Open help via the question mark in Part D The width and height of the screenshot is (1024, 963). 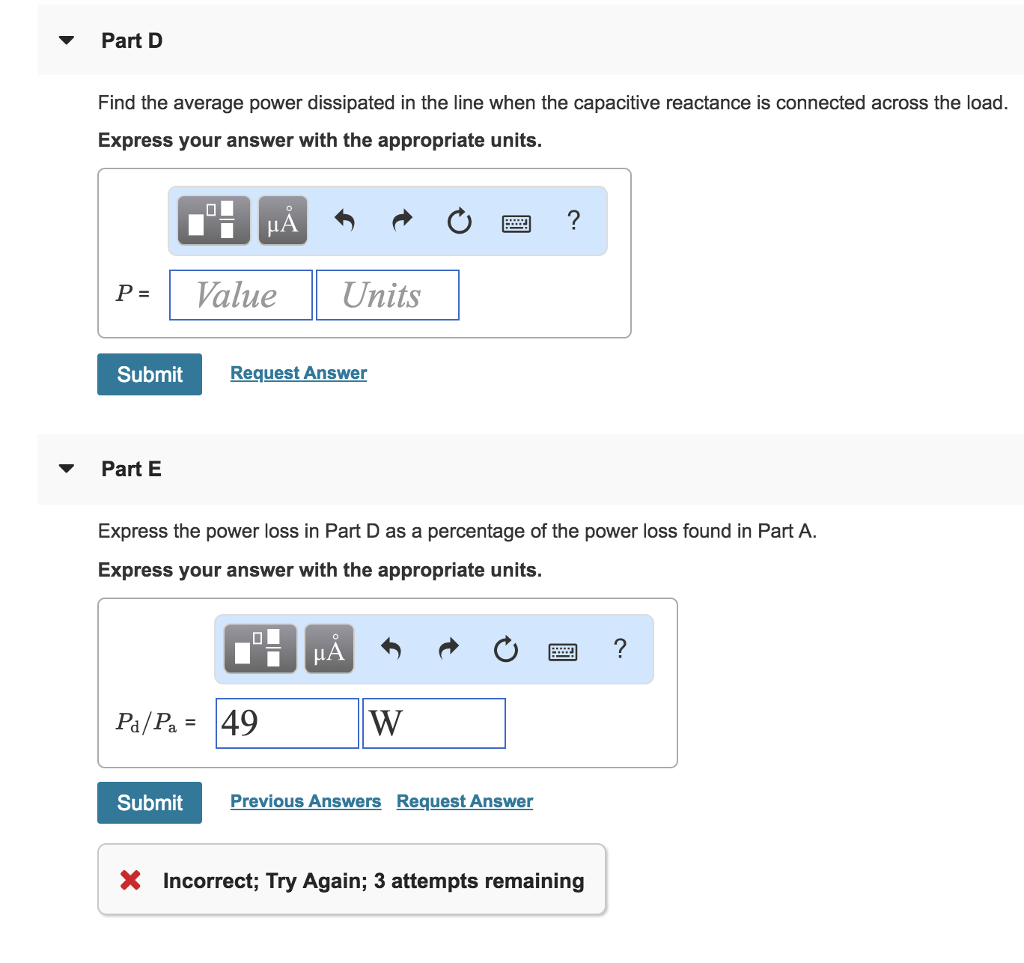[x=573, y=221]
